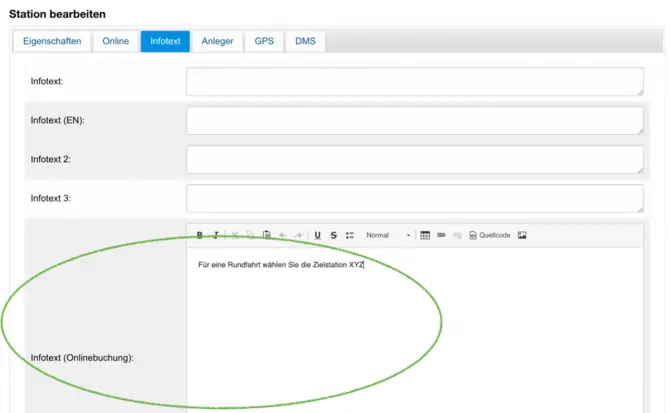Switch to the Online tab
The width and height of the screenshot is (670, 413).
click(115, 41)
